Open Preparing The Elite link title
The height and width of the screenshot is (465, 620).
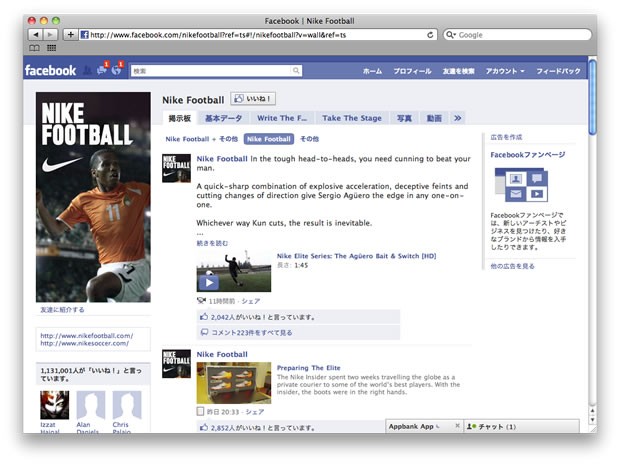[x=308, y=368]
